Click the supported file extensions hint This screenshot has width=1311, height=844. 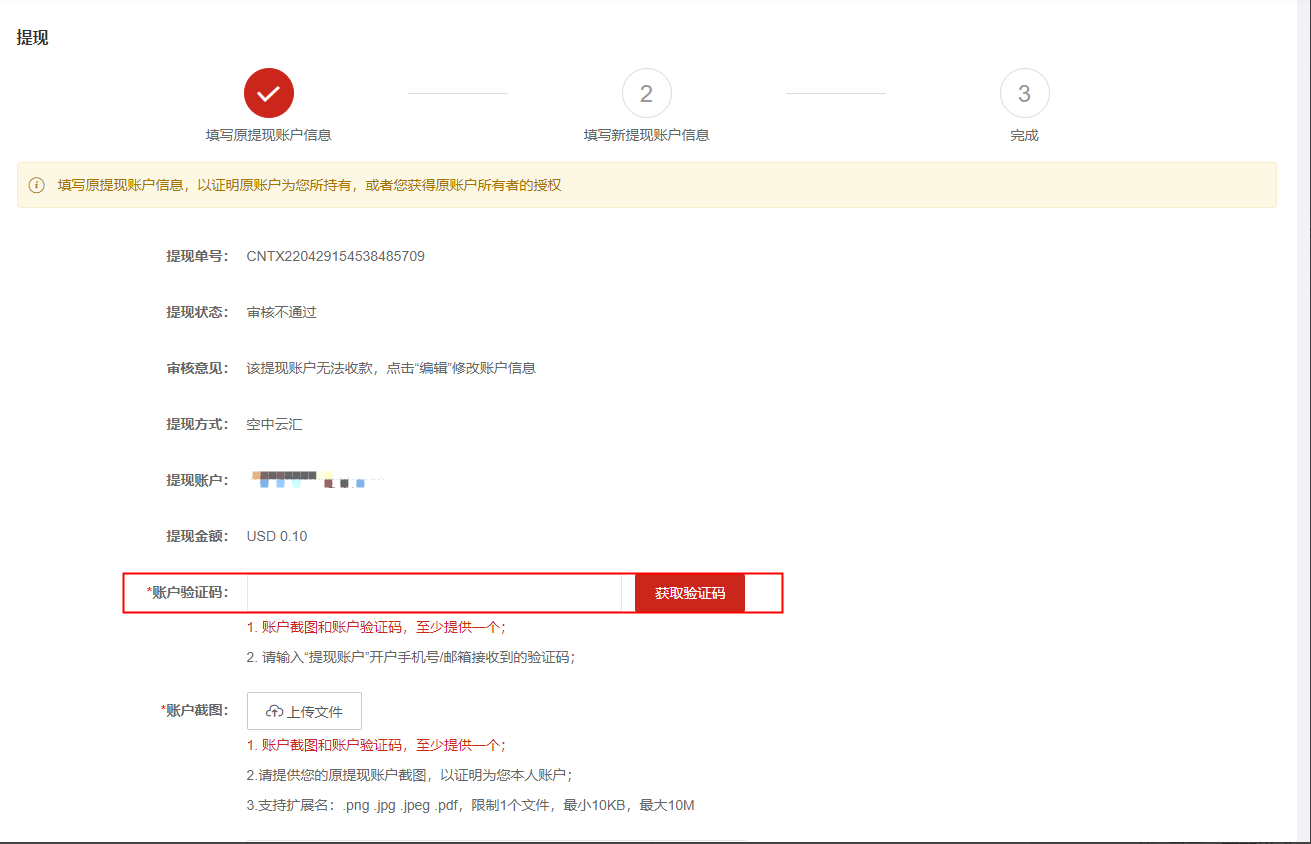pos(470,805)
